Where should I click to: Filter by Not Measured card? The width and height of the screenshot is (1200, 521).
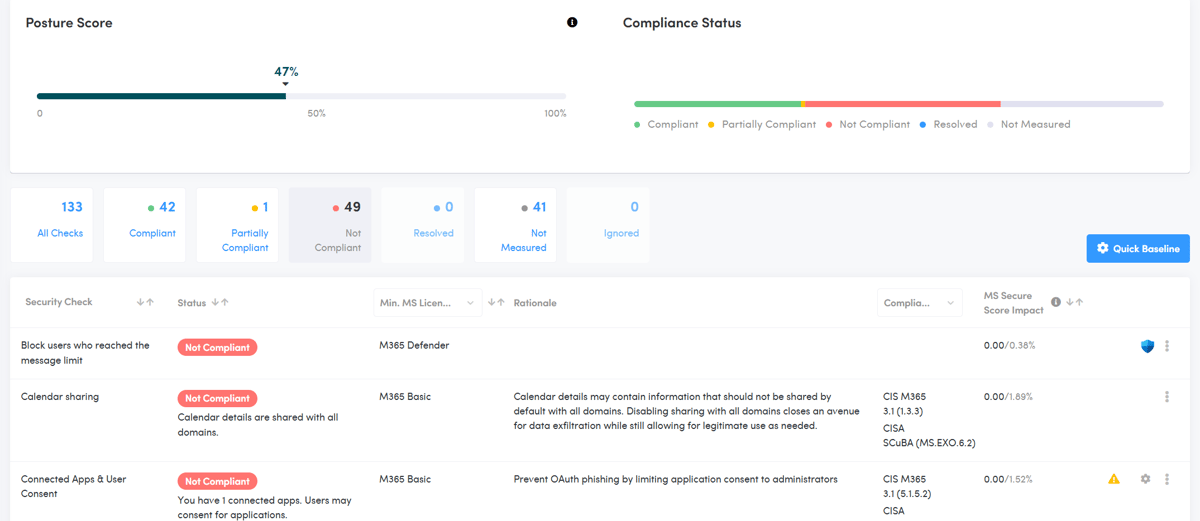[515, 225]
